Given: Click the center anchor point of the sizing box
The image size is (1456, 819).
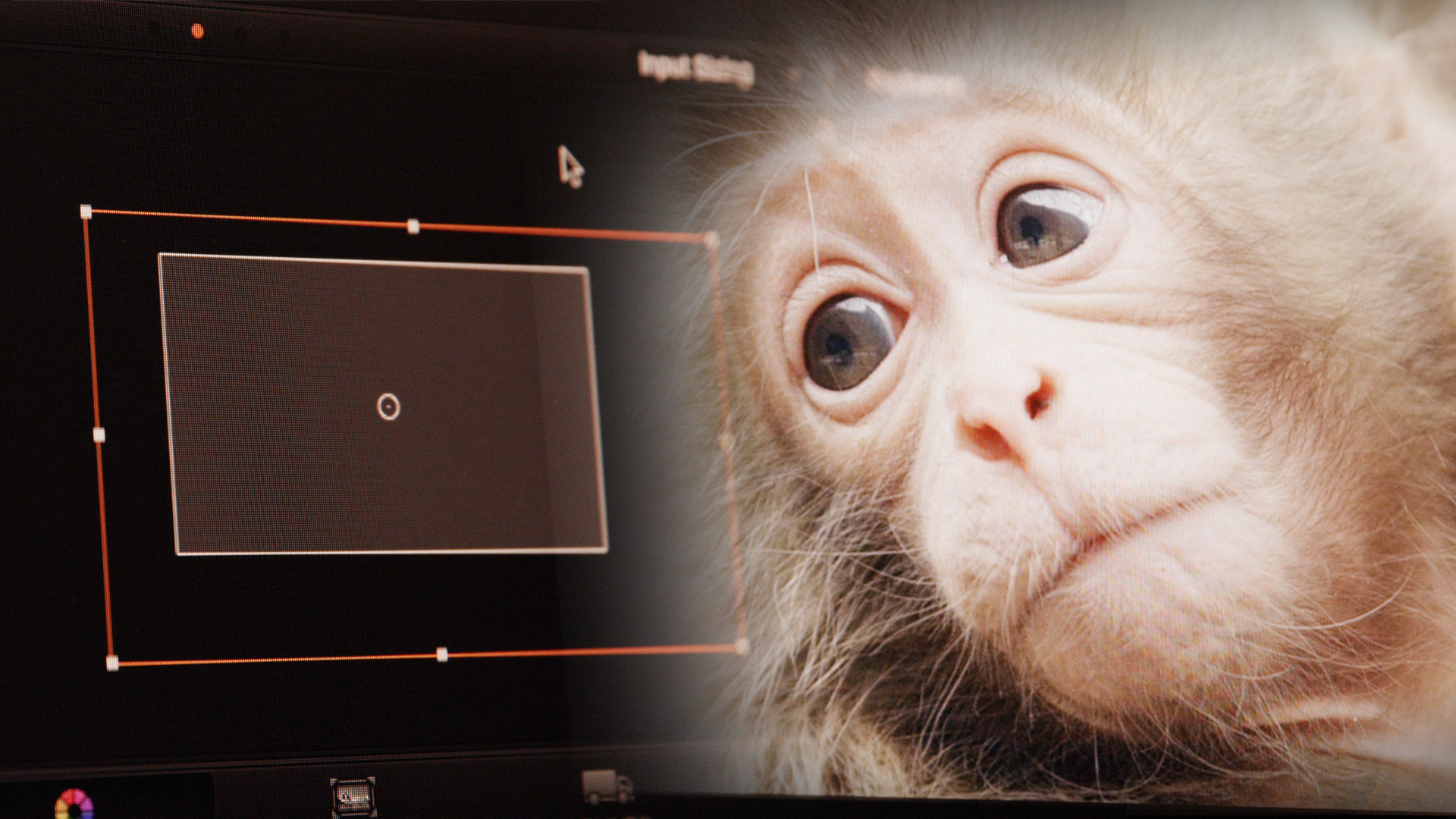Looking at the screenshot, I should pos(388,408).
